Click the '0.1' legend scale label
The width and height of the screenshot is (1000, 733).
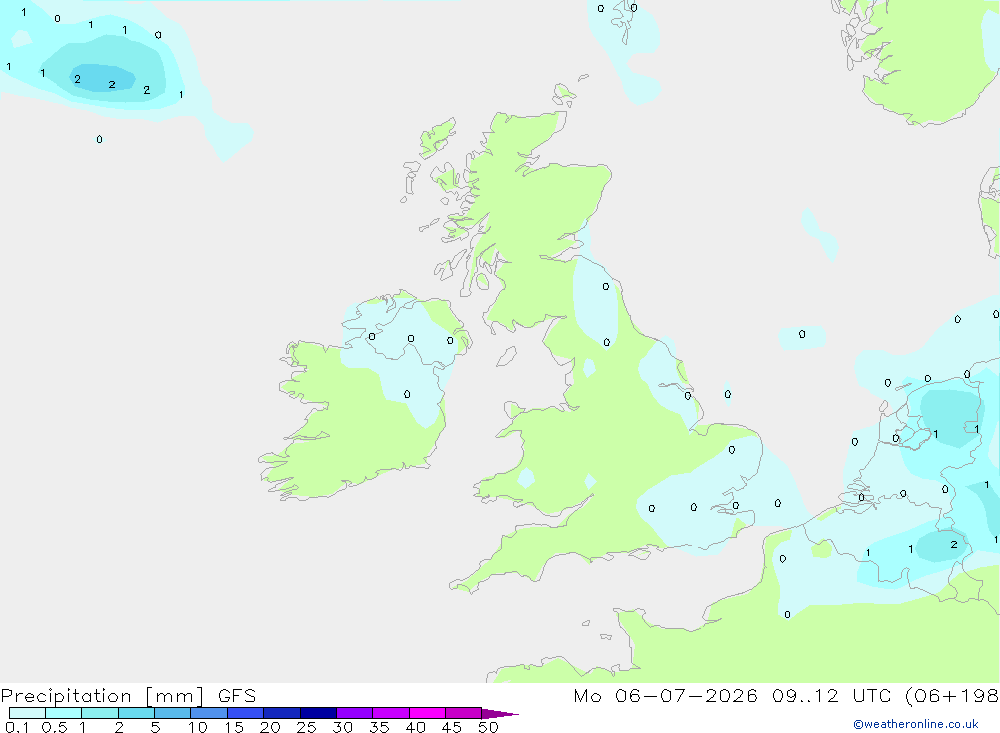17,727
